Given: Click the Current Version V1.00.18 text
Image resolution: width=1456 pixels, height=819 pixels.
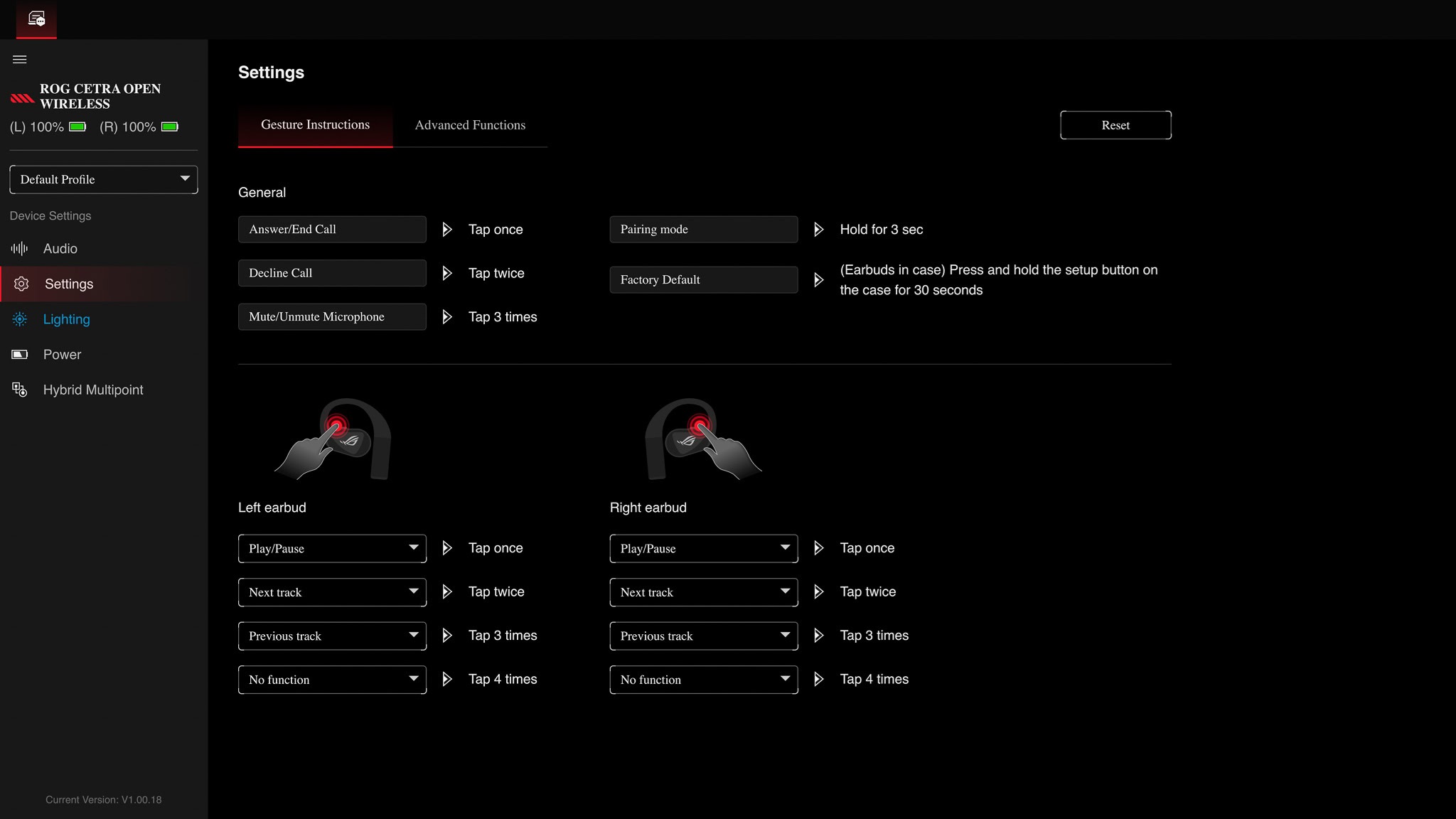Looking at the screenshot, I should (104, 800).
